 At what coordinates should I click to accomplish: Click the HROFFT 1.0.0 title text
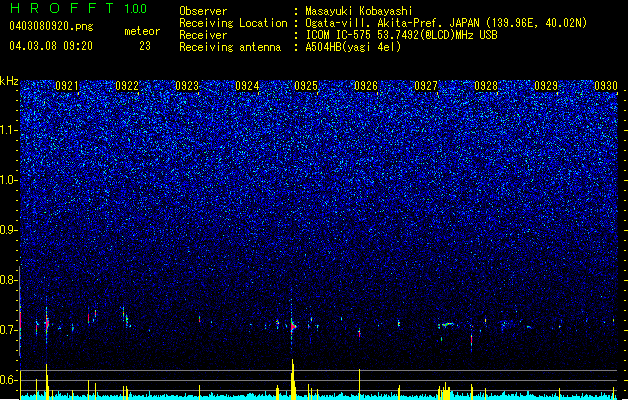point(79,8)
